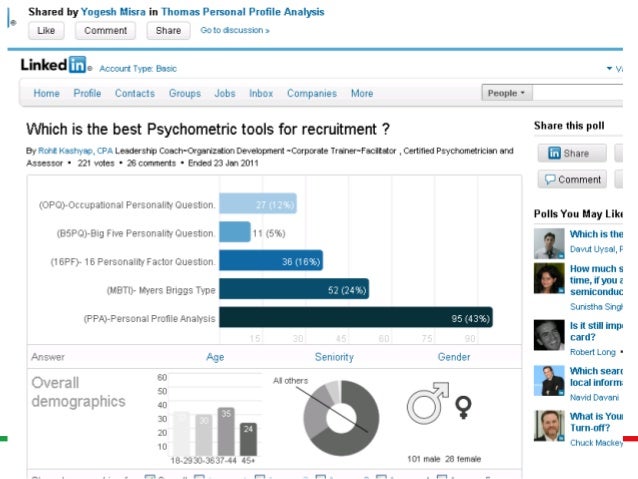The width and height of the screenshot is (638, 479).
Task: Open 'How much s... time' semiconductor poll link
Action: 596,280
